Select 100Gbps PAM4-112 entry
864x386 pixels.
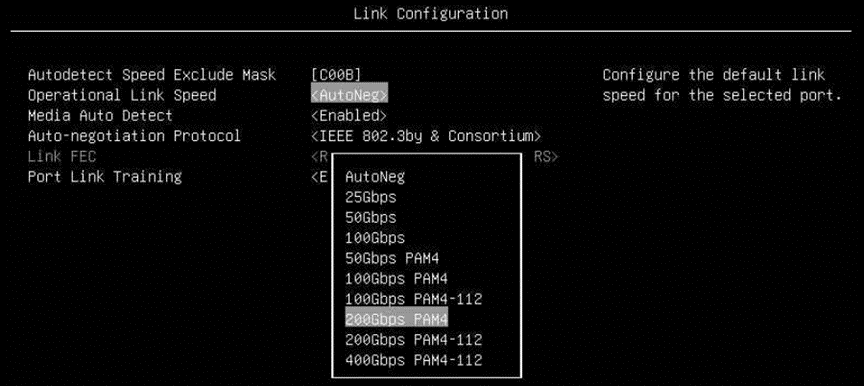click(413, 299)
